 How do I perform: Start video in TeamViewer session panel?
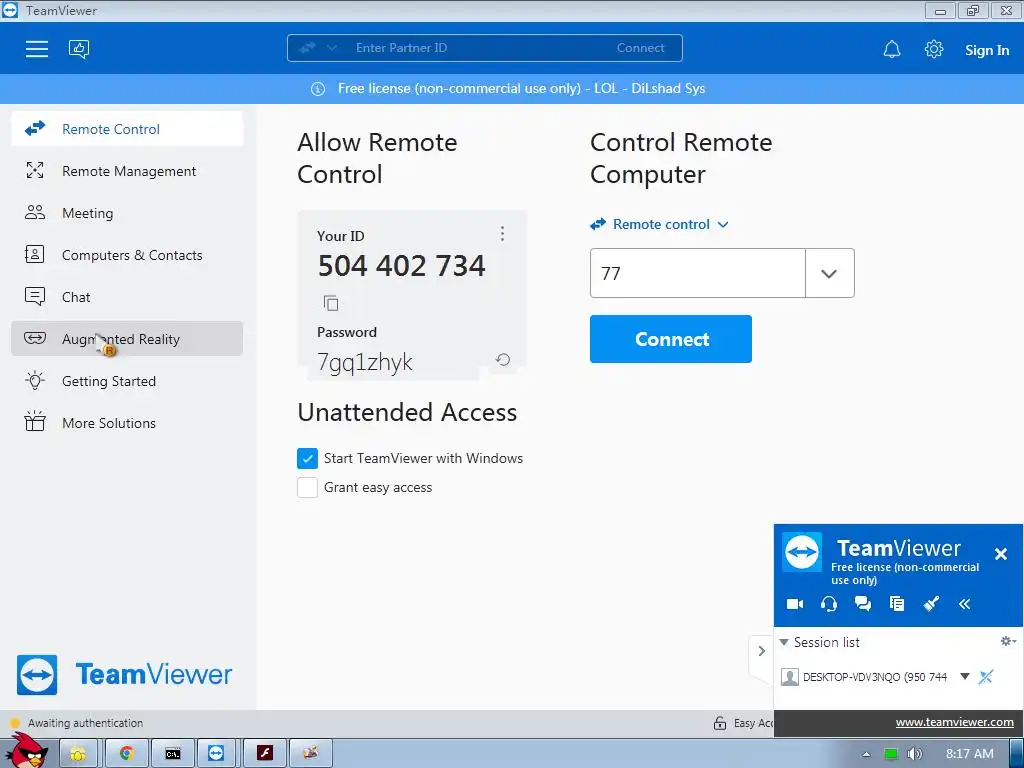click(795, 604)
